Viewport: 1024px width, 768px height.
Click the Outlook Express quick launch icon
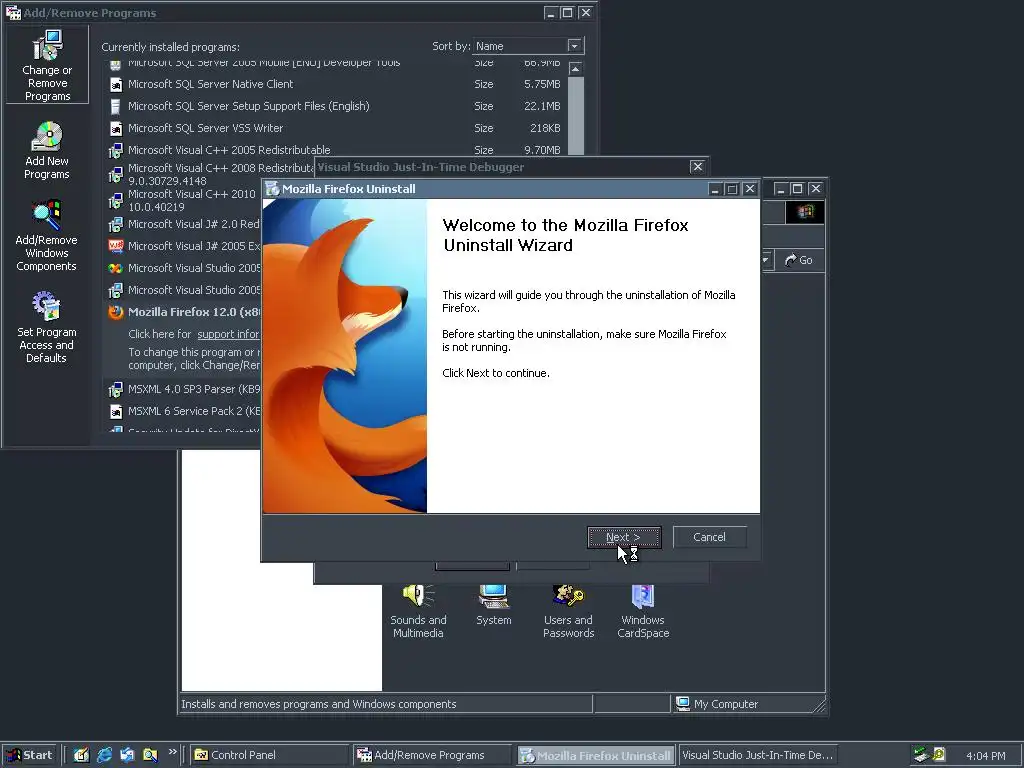(127, 755)
